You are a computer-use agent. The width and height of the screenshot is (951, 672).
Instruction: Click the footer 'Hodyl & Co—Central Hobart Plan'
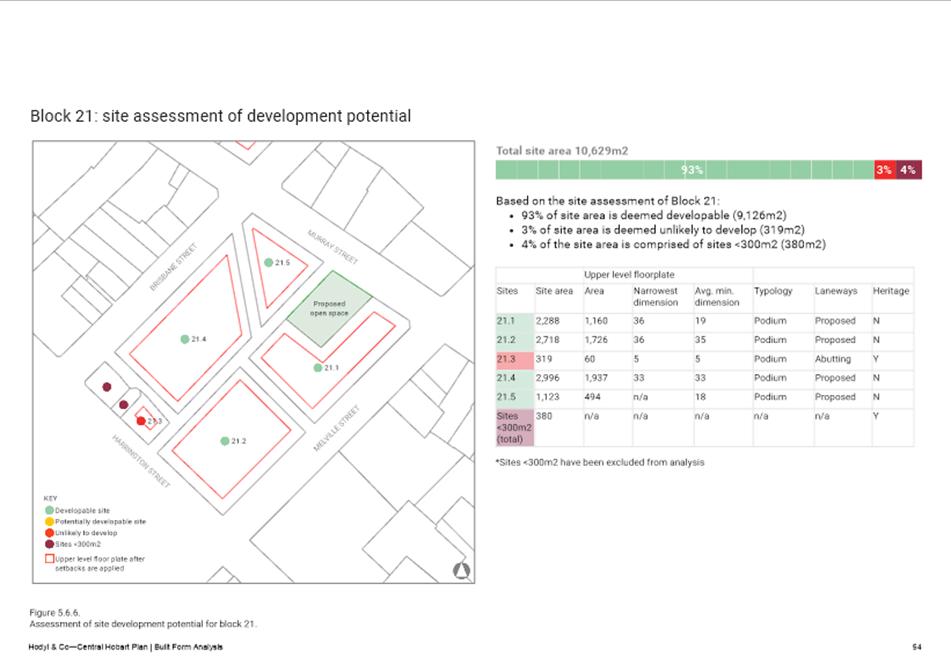click(x=88, y=647)
